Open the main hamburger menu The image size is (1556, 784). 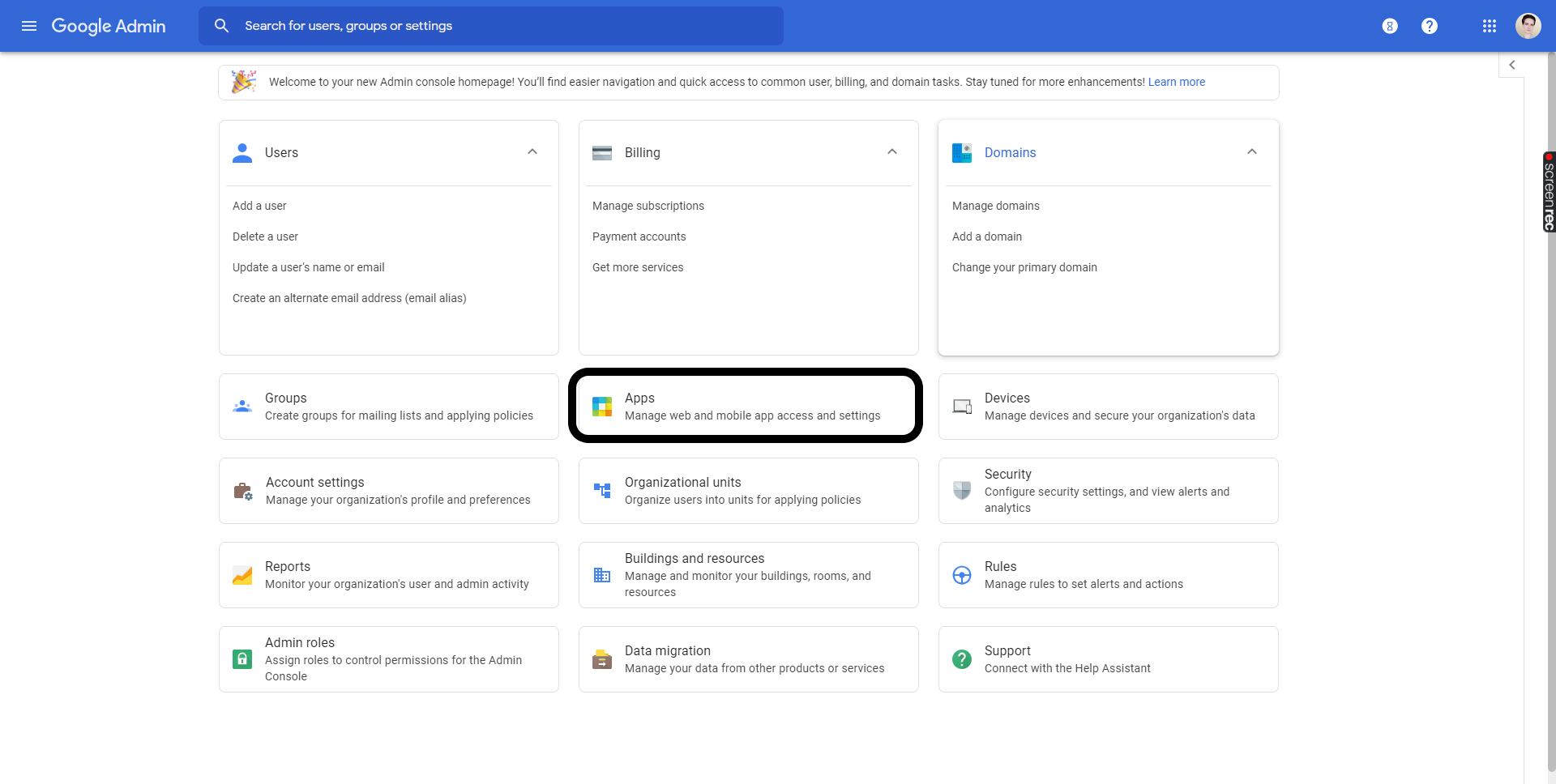(29, 26)
